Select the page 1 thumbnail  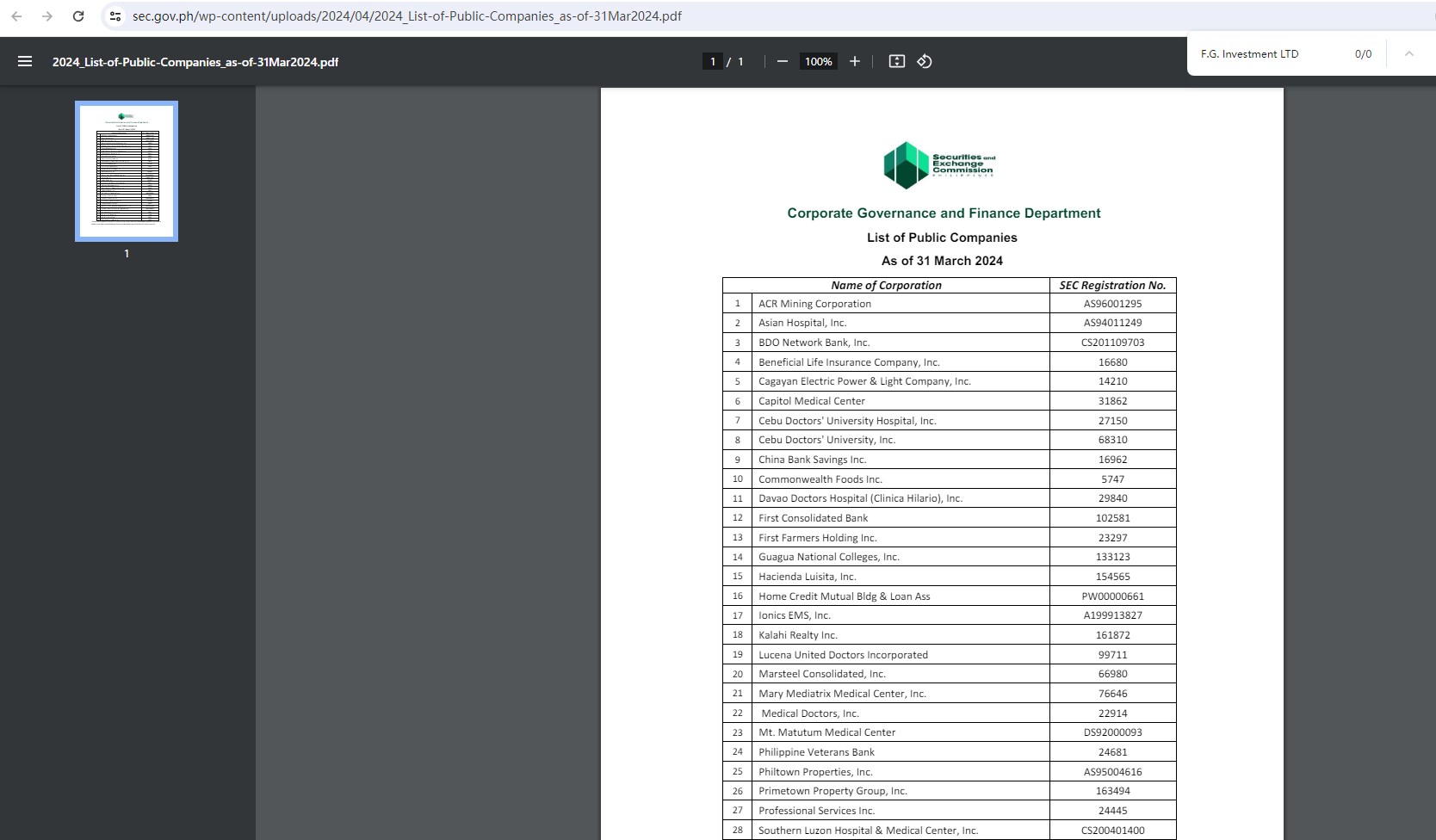tap(127, 171)
